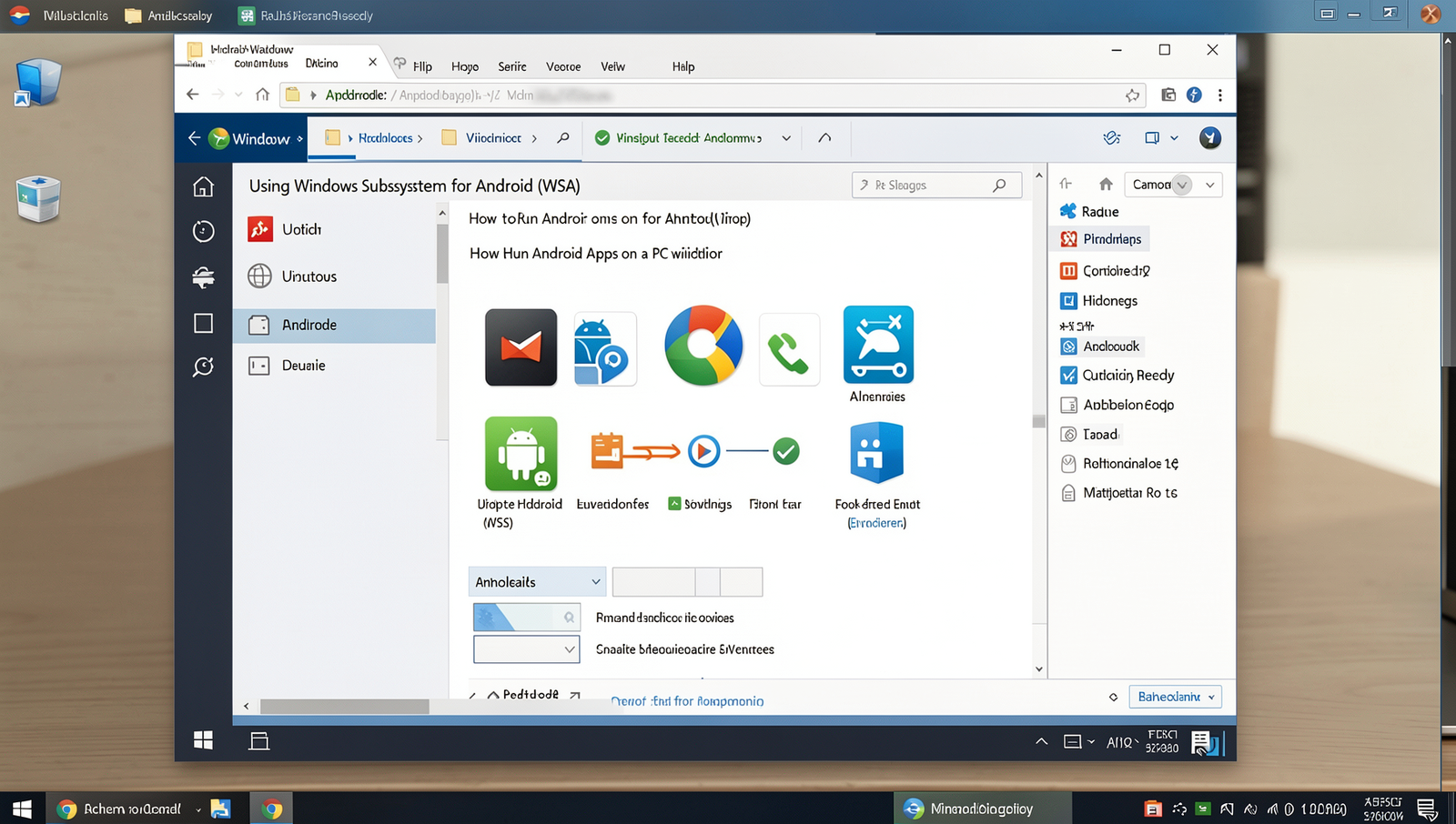Open the outer Windows Start menu
Viewport: 1456px width, 824px height.
pyautogui.click(x=22, y=809)
